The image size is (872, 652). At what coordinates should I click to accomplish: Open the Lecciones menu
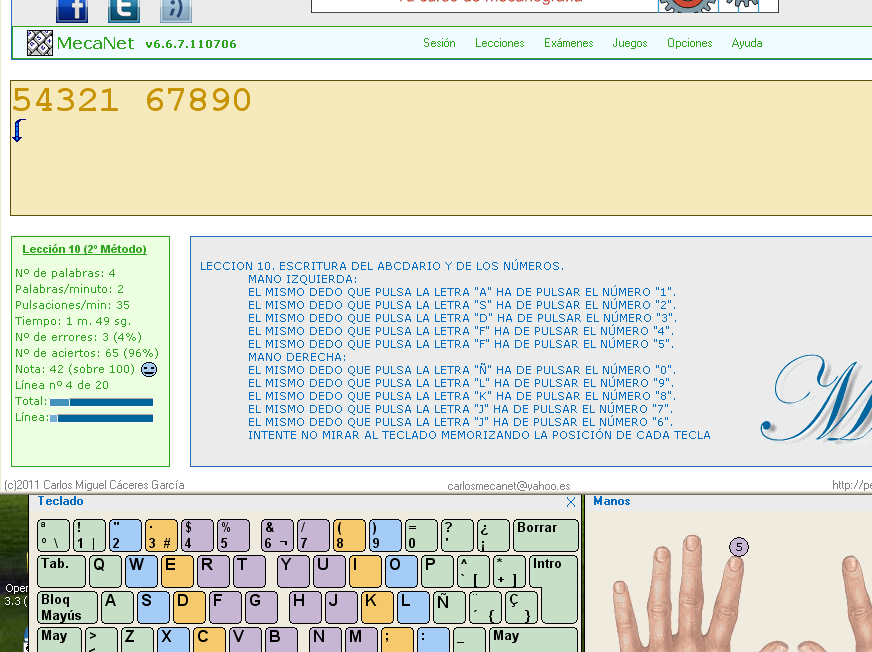tap(499, 43)
